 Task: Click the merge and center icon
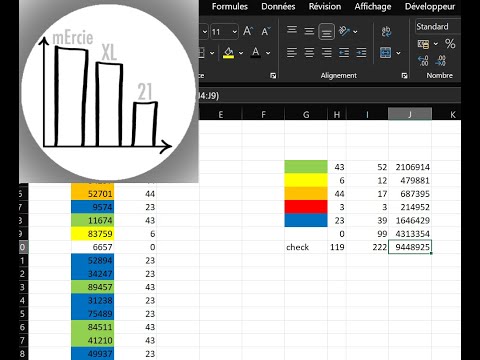click(386, 53)
